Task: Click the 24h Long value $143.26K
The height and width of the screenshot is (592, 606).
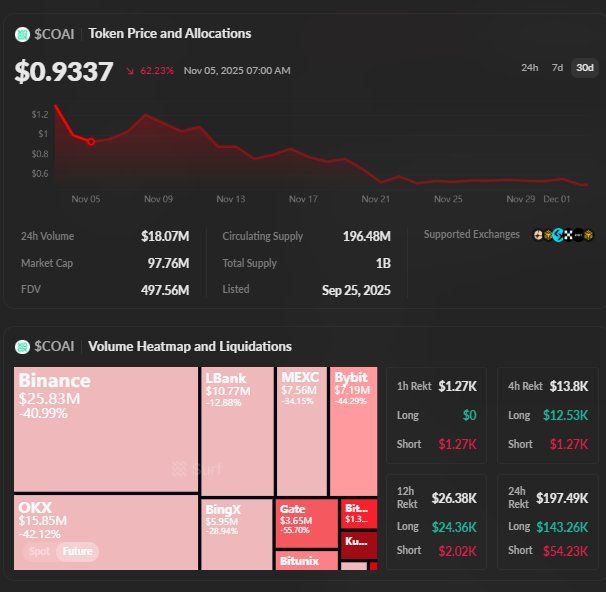Action: [x=562, y=527]
